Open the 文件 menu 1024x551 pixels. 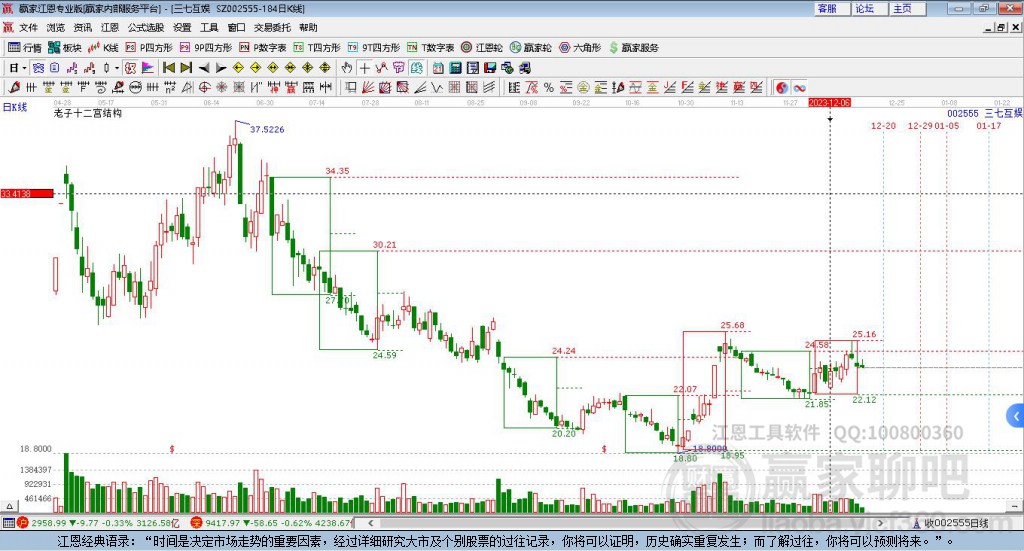tap(28, 27)
